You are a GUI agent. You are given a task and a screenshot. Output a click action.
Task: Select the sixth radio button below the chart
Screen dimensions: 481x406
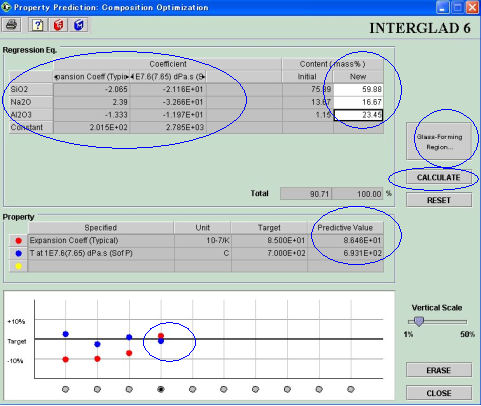[x=224, y=389]
